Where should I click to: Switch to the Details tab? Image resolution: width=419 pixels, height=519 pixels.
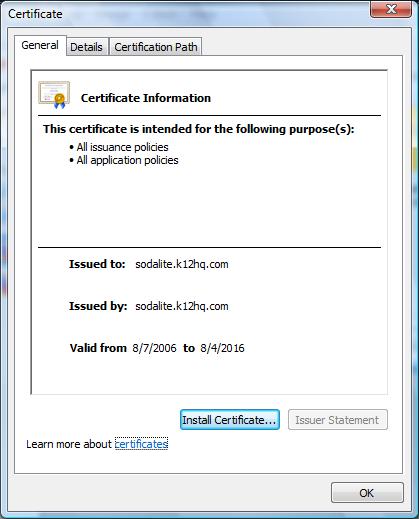86,47
